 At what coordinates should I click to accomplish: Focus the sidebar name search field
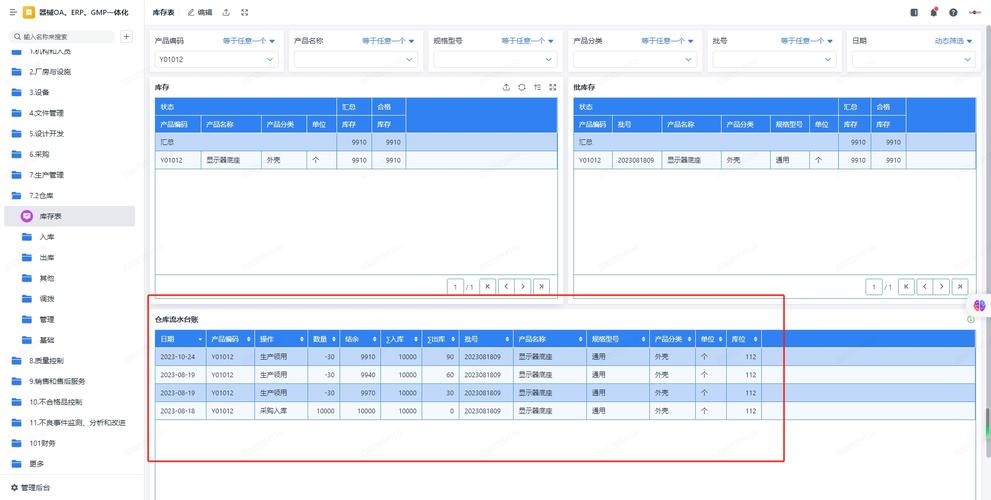(x=62, y=36)
